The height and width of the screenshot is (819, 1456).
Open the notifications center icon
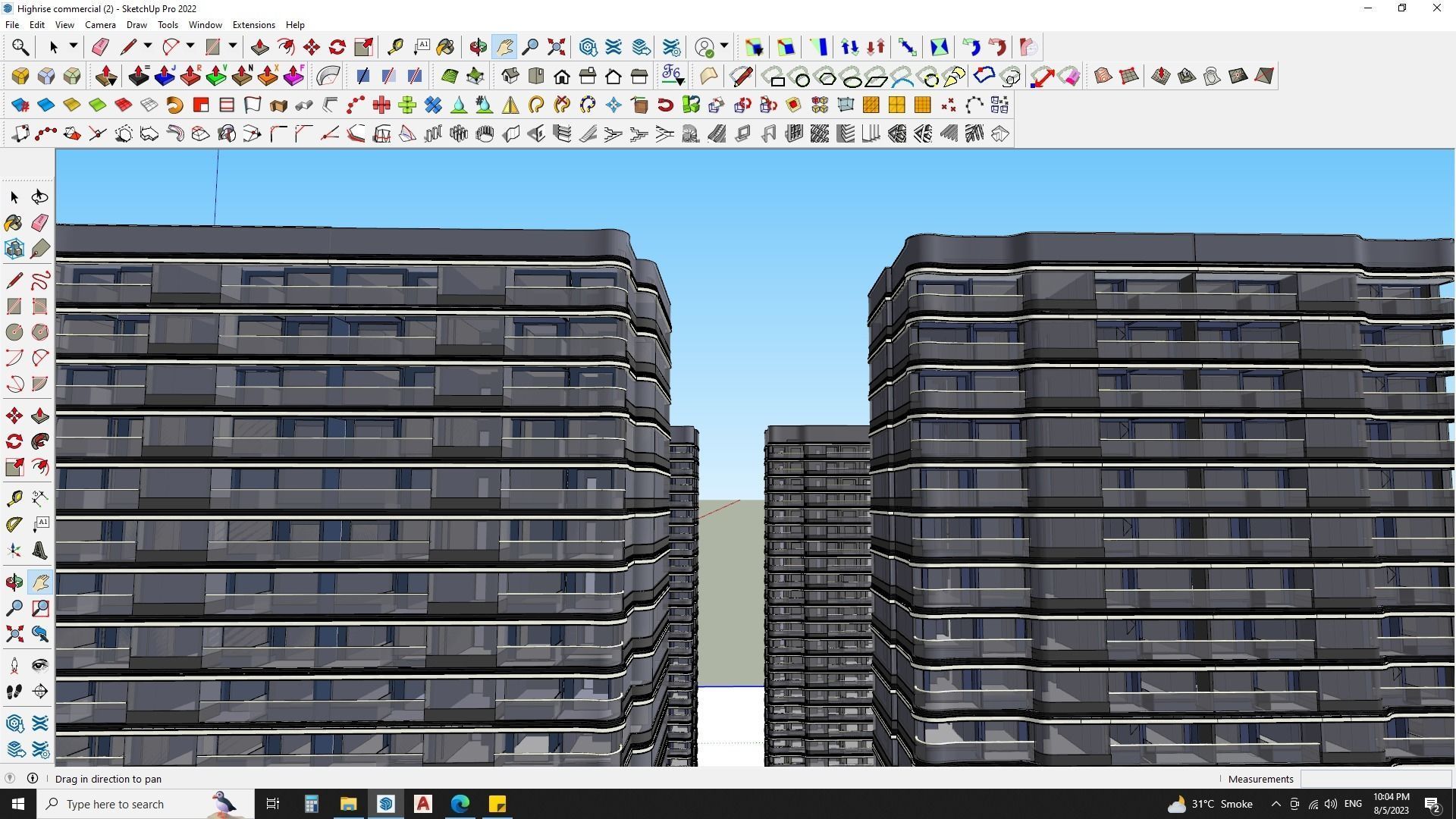(x=1432, y=804)
